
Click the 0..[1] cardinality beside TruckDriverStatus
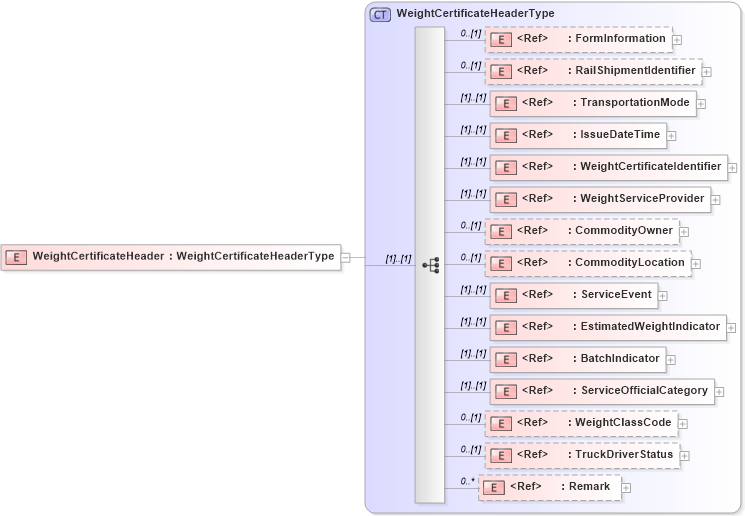[471, 449]
